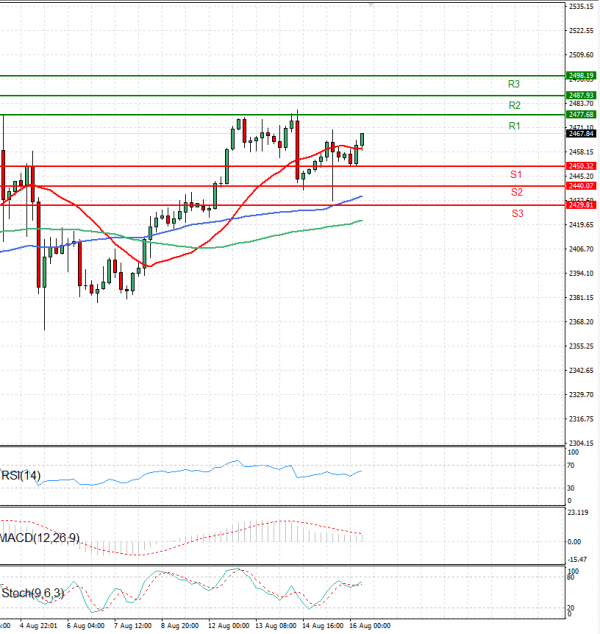Viewport: 600px width, 634px height.
Task: Click the R2 resistance label
Action: coord(514,105)
